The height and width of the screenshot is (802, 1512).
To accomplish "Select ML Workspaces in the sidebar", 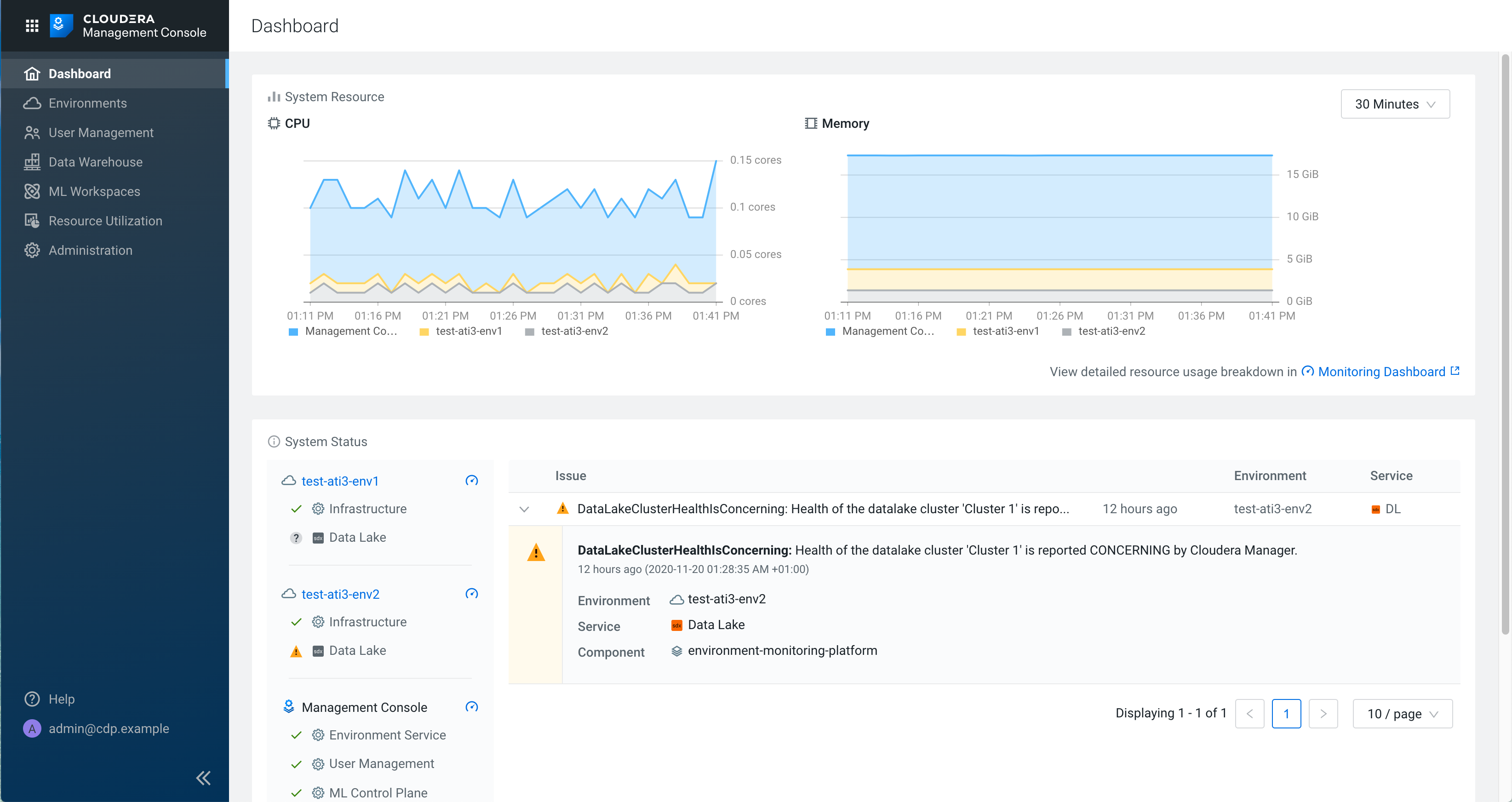I will tap(94, 191).
